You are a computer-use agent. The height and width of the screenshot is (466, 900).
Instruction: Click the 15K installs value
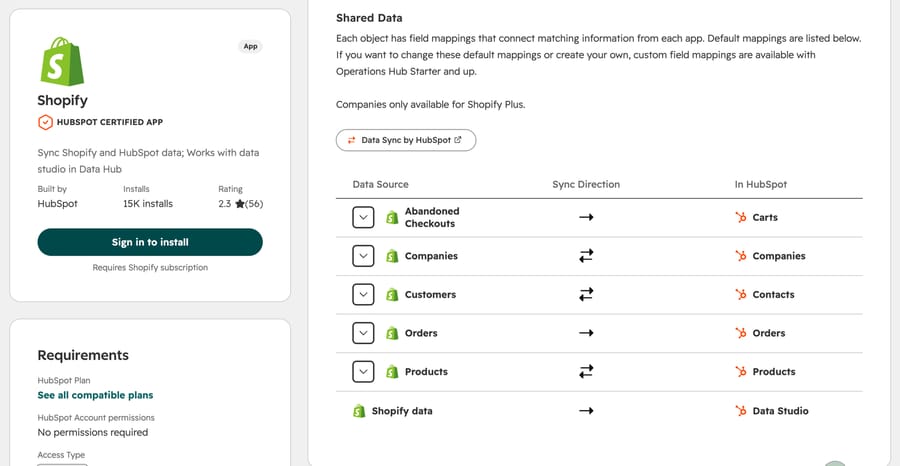pos(148,204)
